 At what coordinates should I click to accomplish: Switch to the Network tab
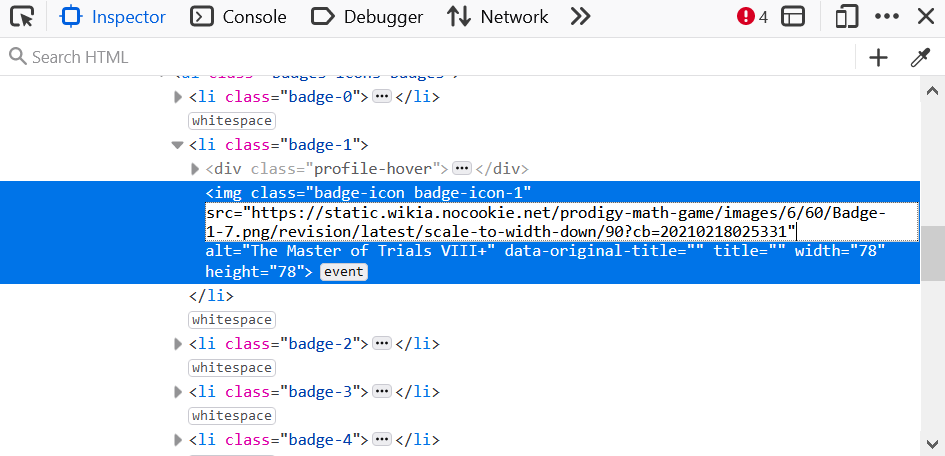(498, 17)
